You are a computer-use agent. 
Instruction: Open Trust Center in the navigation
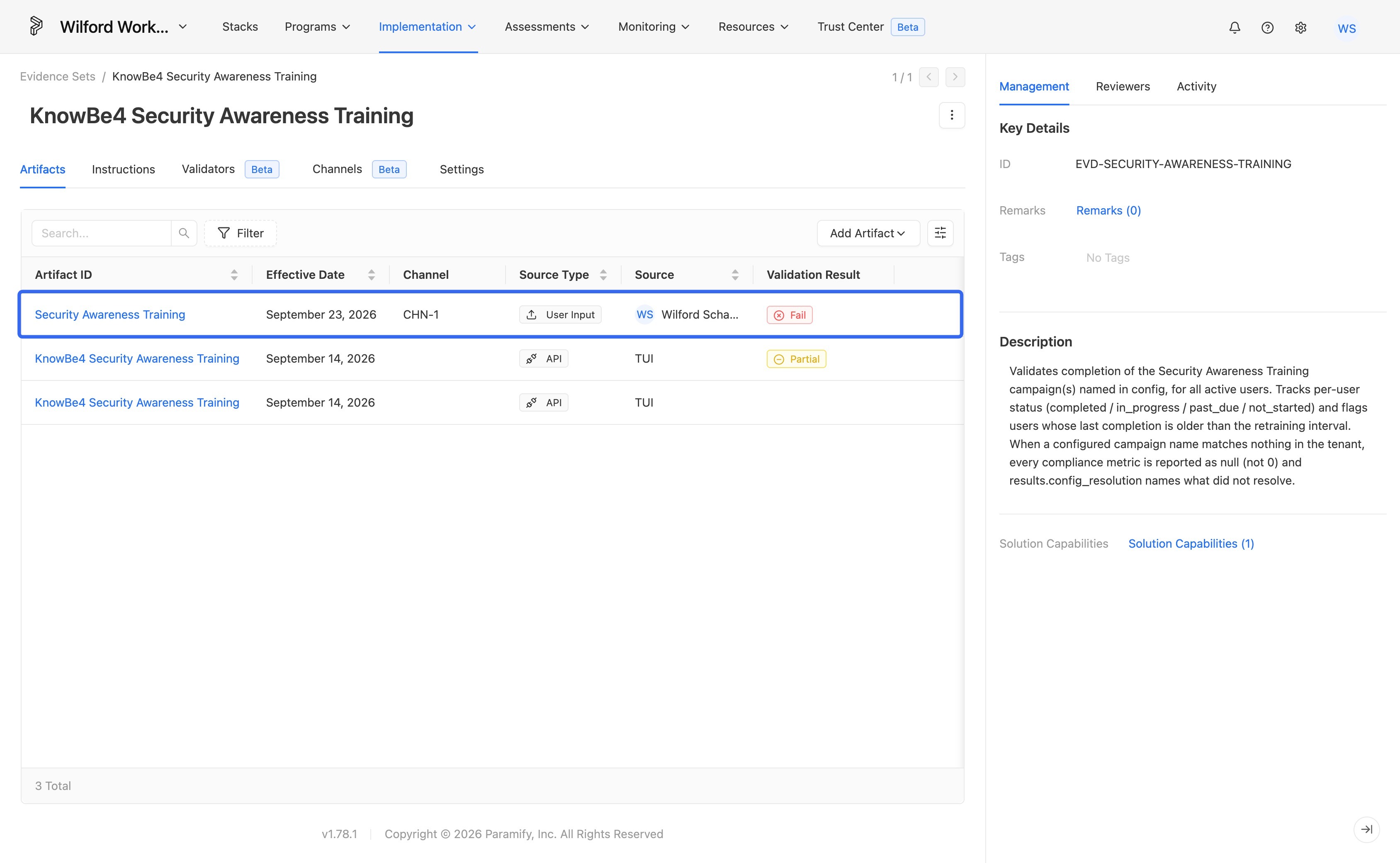(x=850, y=27)
